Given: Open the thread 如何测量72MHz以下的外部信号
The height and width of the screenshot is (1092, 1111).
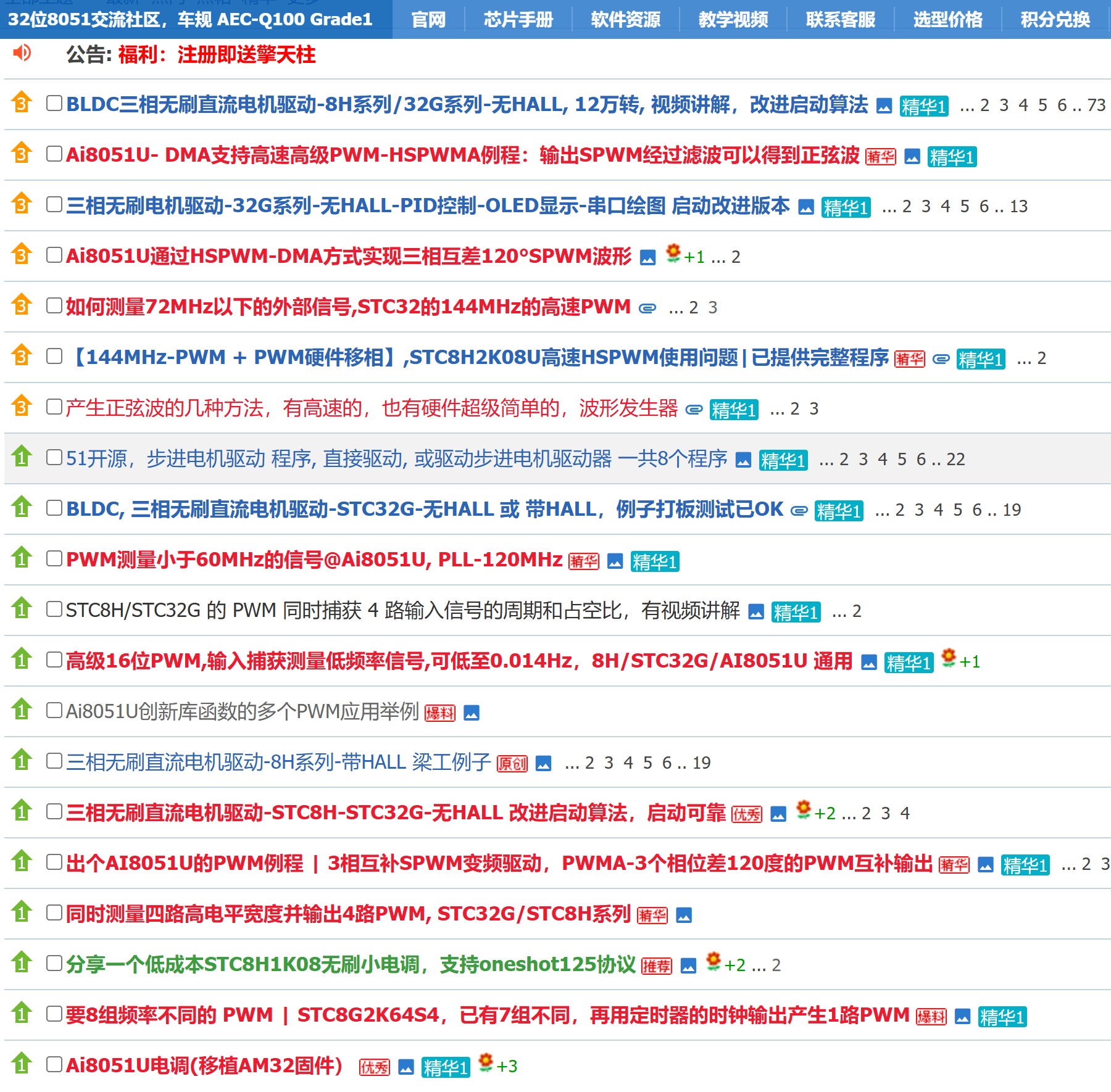Looking at the screenshot, I should click(348, 307).
